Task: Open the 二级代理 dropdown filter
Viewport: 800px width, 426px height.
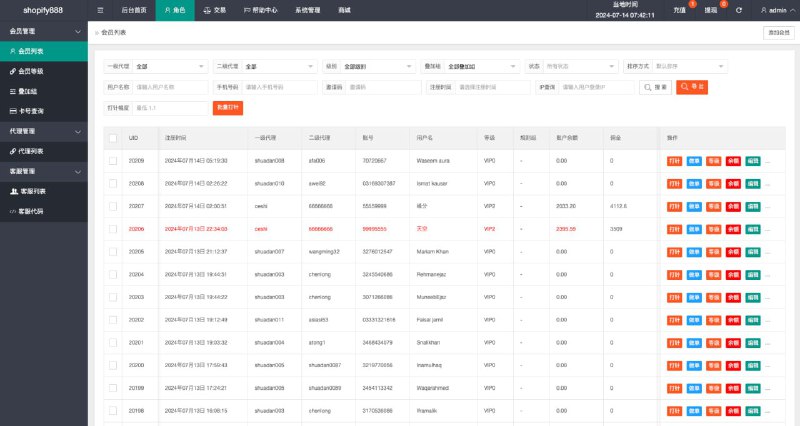Action: 280,66
